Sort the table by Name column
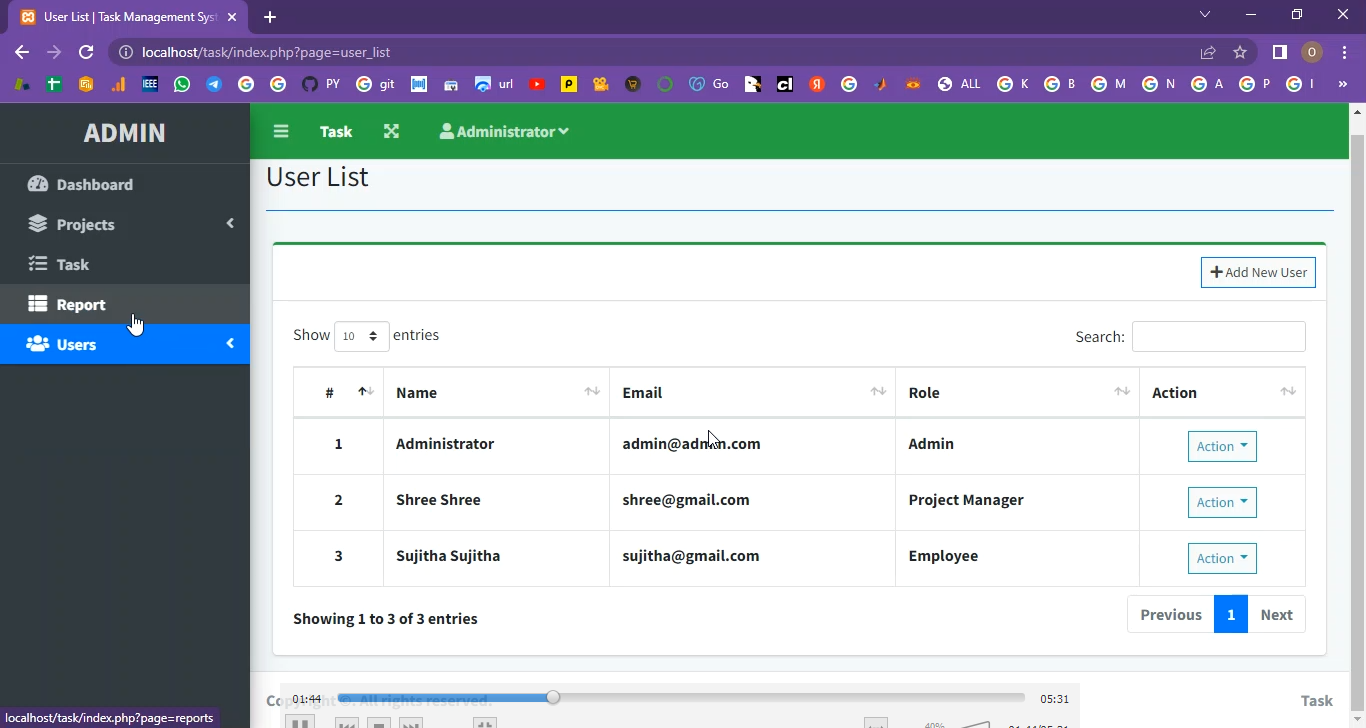Viewport: 1366px width, 728px height. (x=495, y=393)
